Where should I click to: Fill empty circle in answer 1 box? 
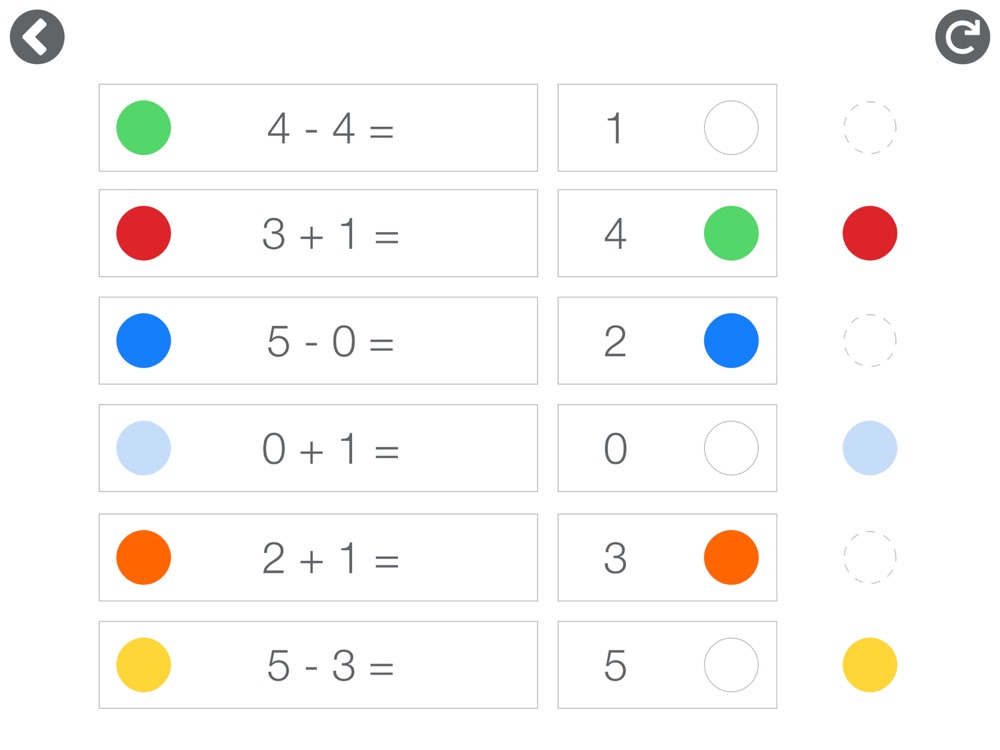tap(731, 128)
